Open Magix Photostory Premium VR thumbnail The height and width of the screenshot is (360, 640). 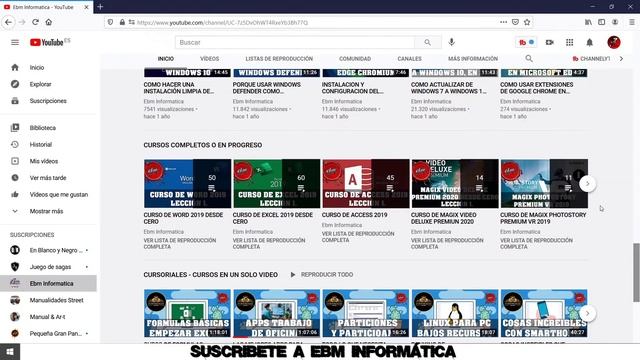[544, 184]
